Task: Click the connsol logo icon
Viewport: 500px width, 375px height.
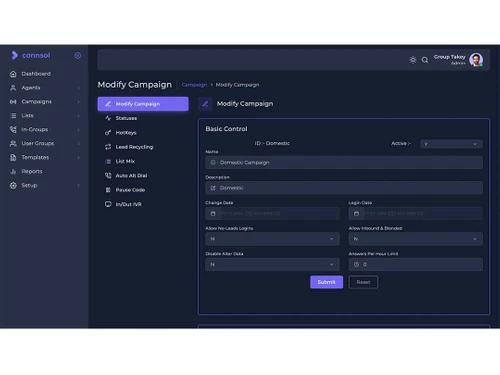Action: click(x=14, y=55)
